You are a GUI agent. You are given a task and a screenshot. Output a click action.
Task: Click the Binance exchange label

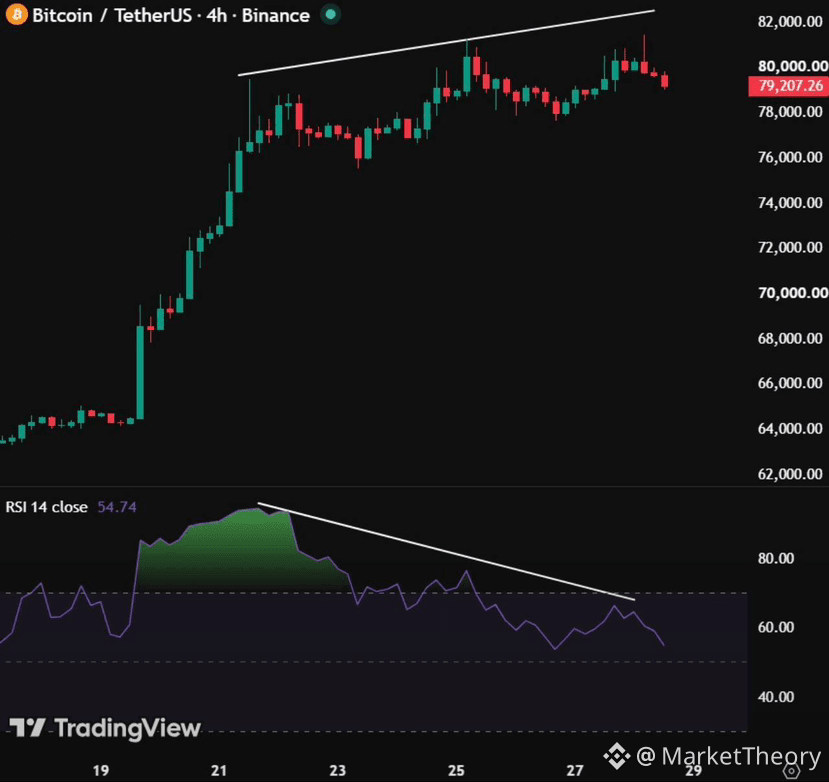(x=275, y=15)
